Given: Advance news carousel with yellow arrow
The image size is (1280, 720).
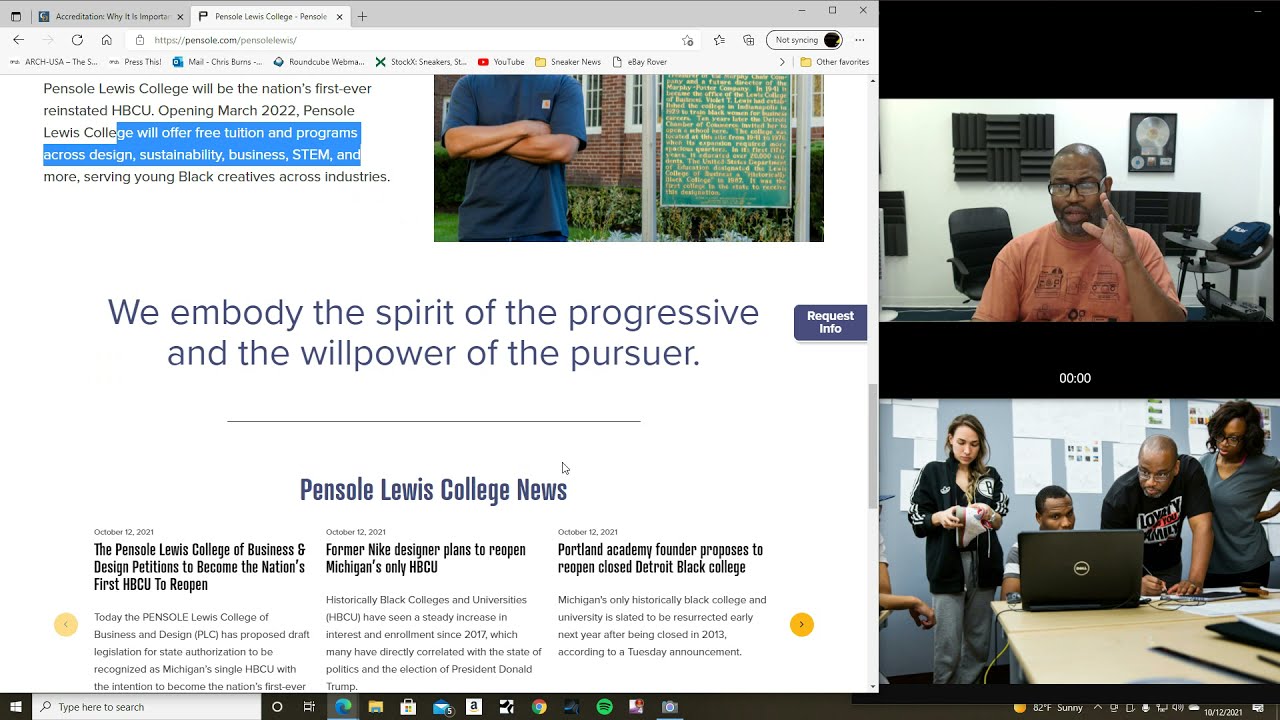Looking at the screenshot, I should click(801, 625).
